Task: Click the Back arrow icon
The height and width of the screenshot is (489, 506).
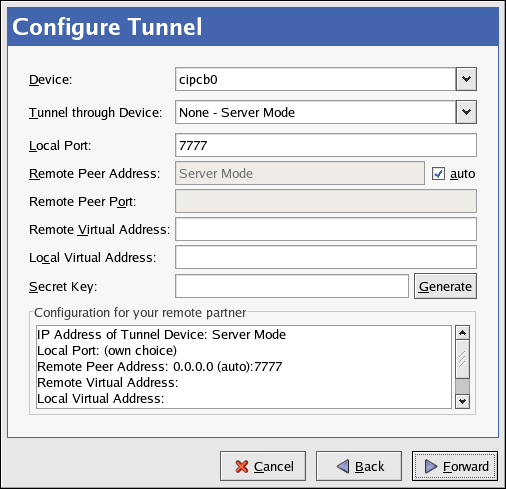Action: pos(343,466)
